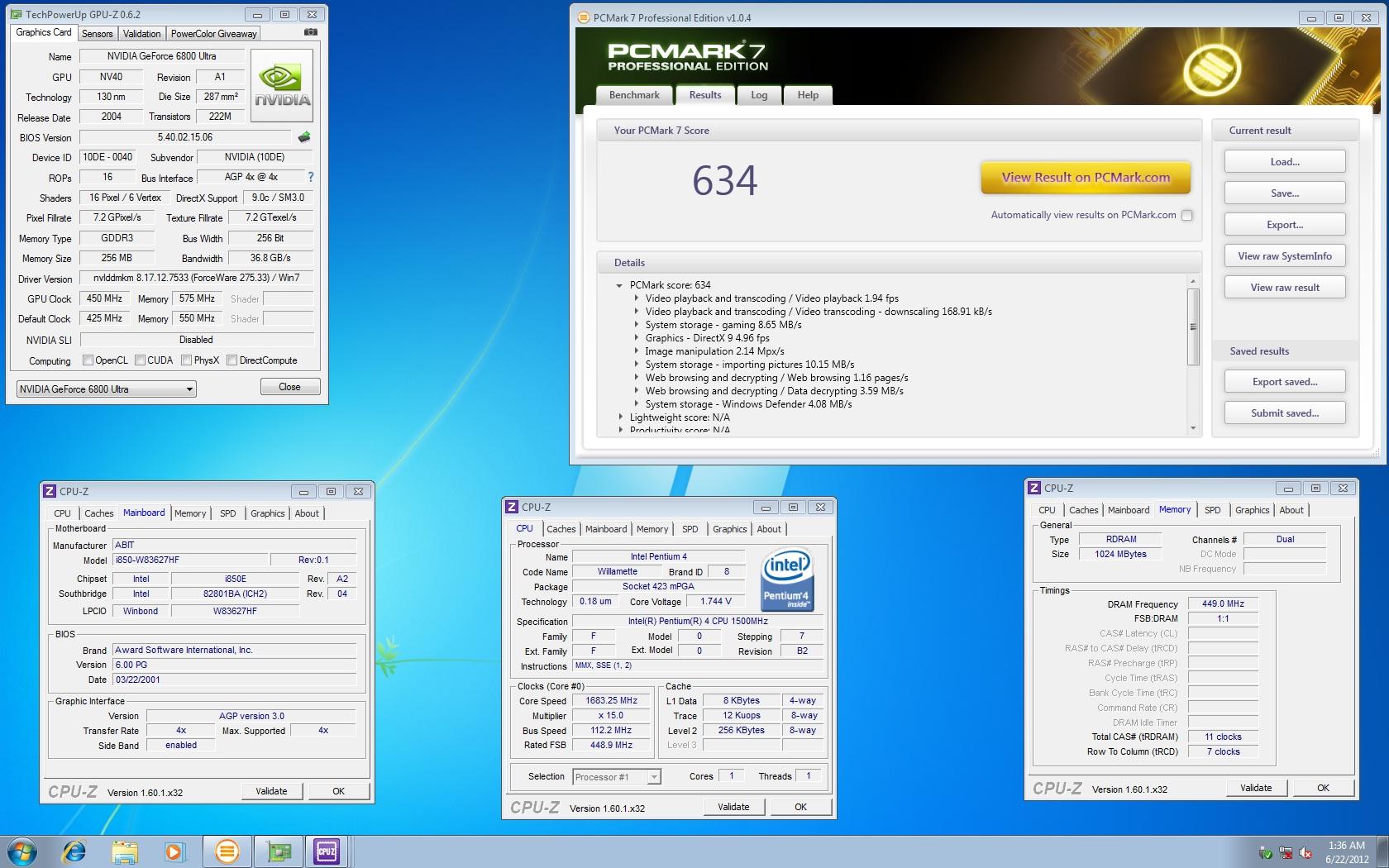Expand the Video playback 1.94 fps entry
1389x868 pixels.
click(636, 298)
